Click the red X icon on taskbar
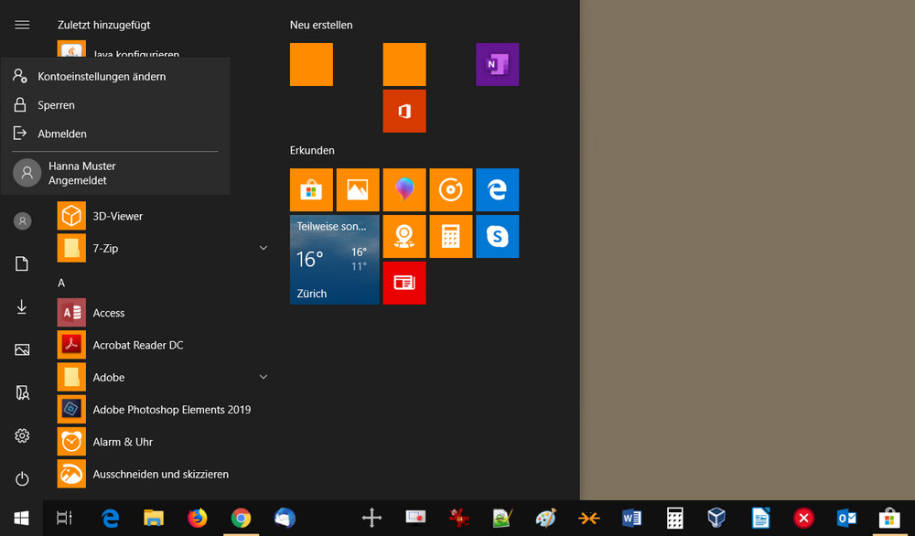This screenshot has height=536, width=915. [804, 518]
